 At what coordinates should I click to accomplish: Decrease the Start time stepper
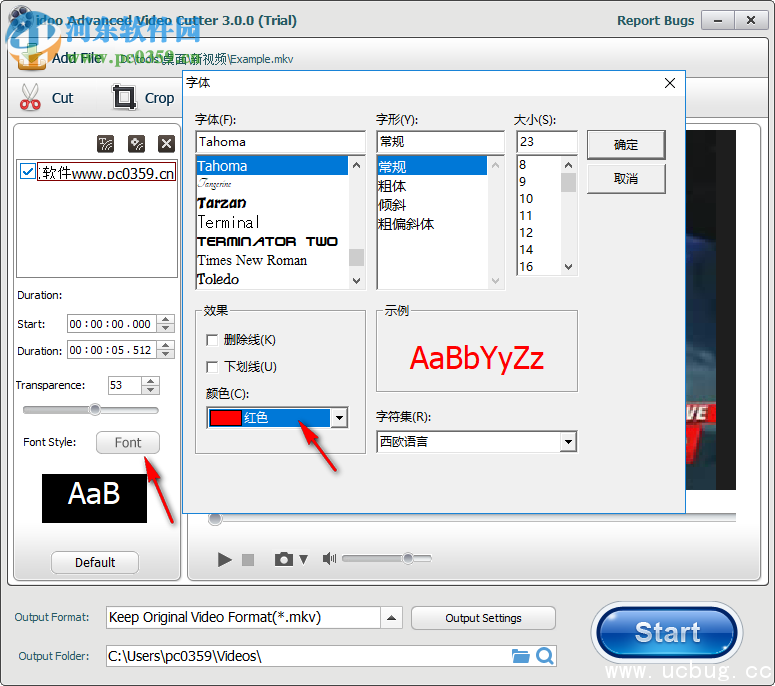point(166,328)
